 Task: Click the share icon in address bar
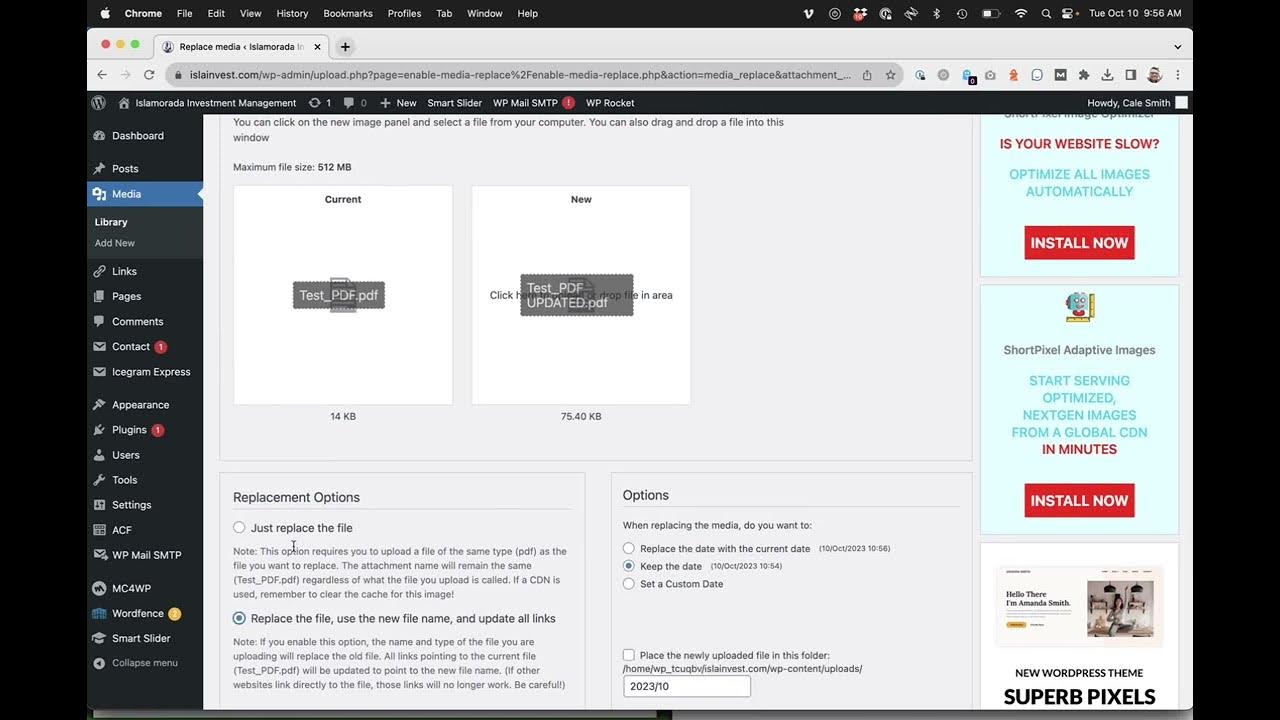click(x=867, y=75)
